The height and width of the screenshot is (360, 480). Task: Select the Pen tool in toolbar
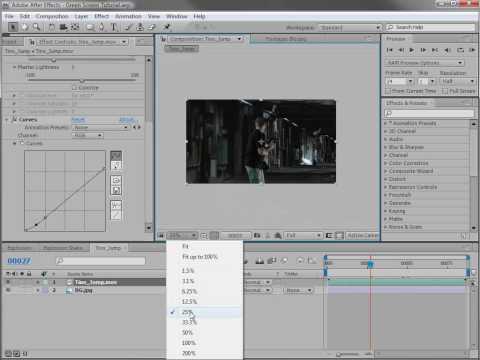coord(102,27)
